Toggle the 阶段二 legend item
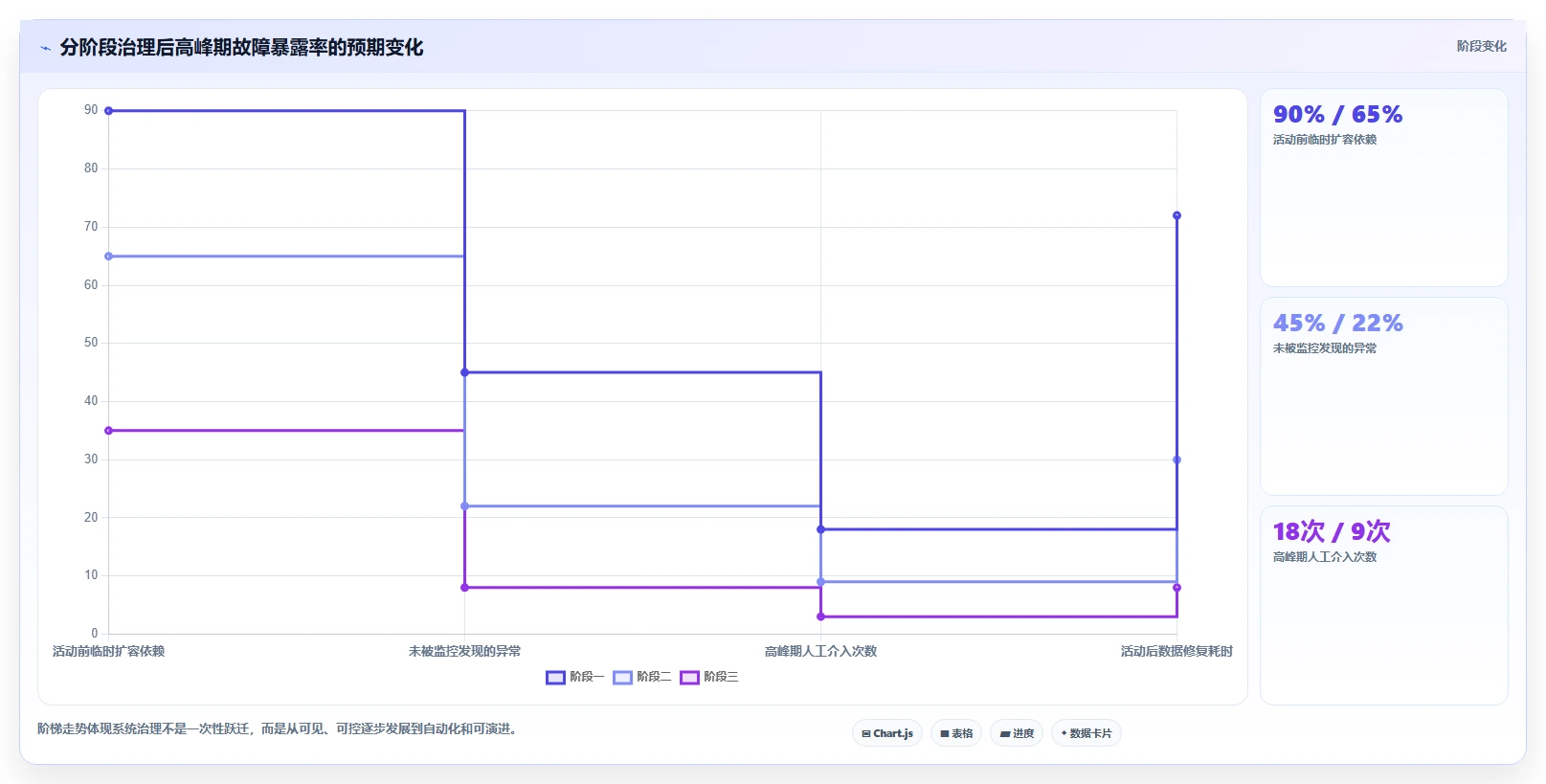The width and height of the screenshot is (1546, 784). 642,677
